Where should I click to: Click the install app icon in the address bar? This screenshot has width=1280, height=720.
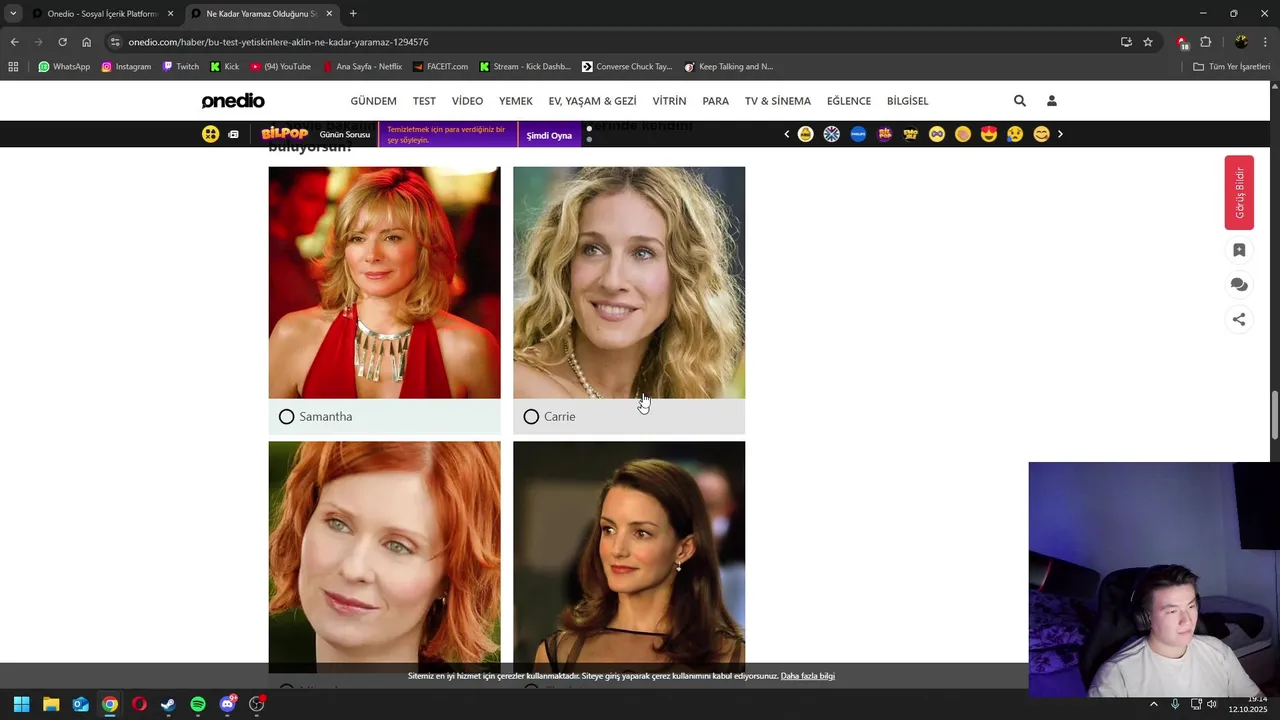point(1126,42)
